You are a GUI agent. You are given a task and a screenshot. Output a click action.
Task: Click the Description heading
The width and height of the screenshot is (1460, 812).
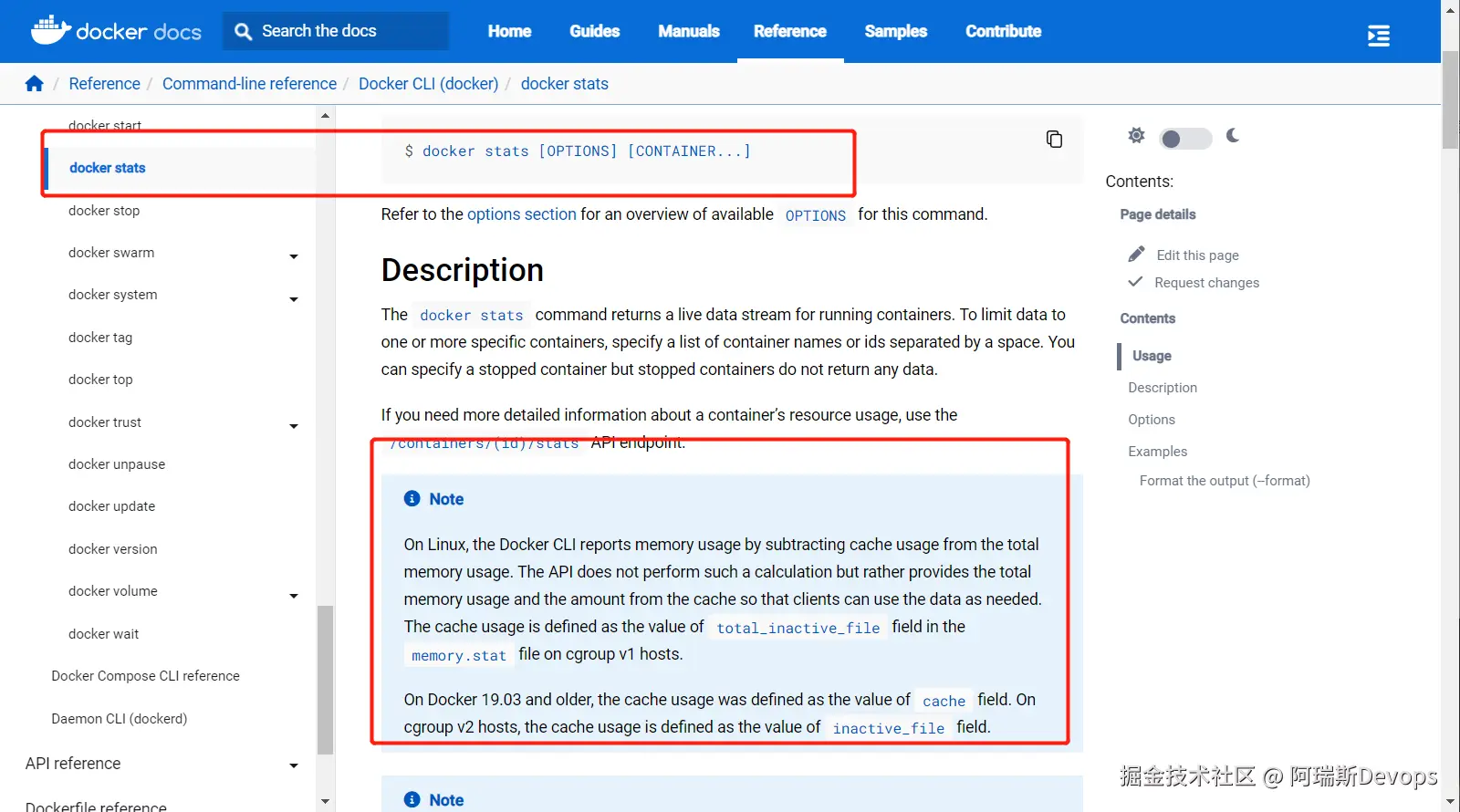pos(463,270)
